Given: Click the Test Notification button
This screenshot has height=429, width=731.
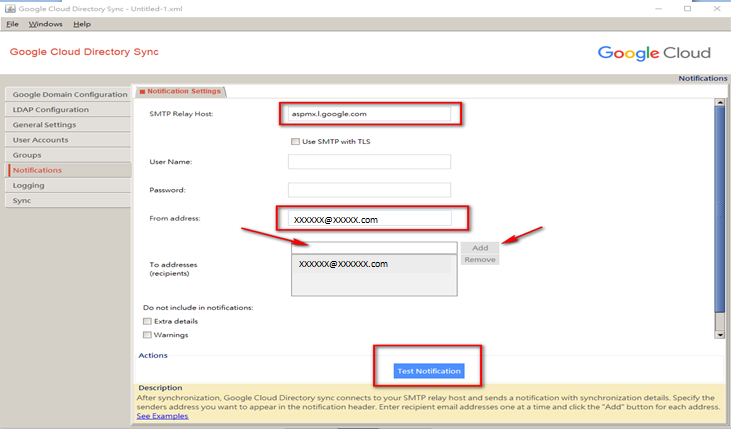Looking at the screenshot, I should pos(429,371).
